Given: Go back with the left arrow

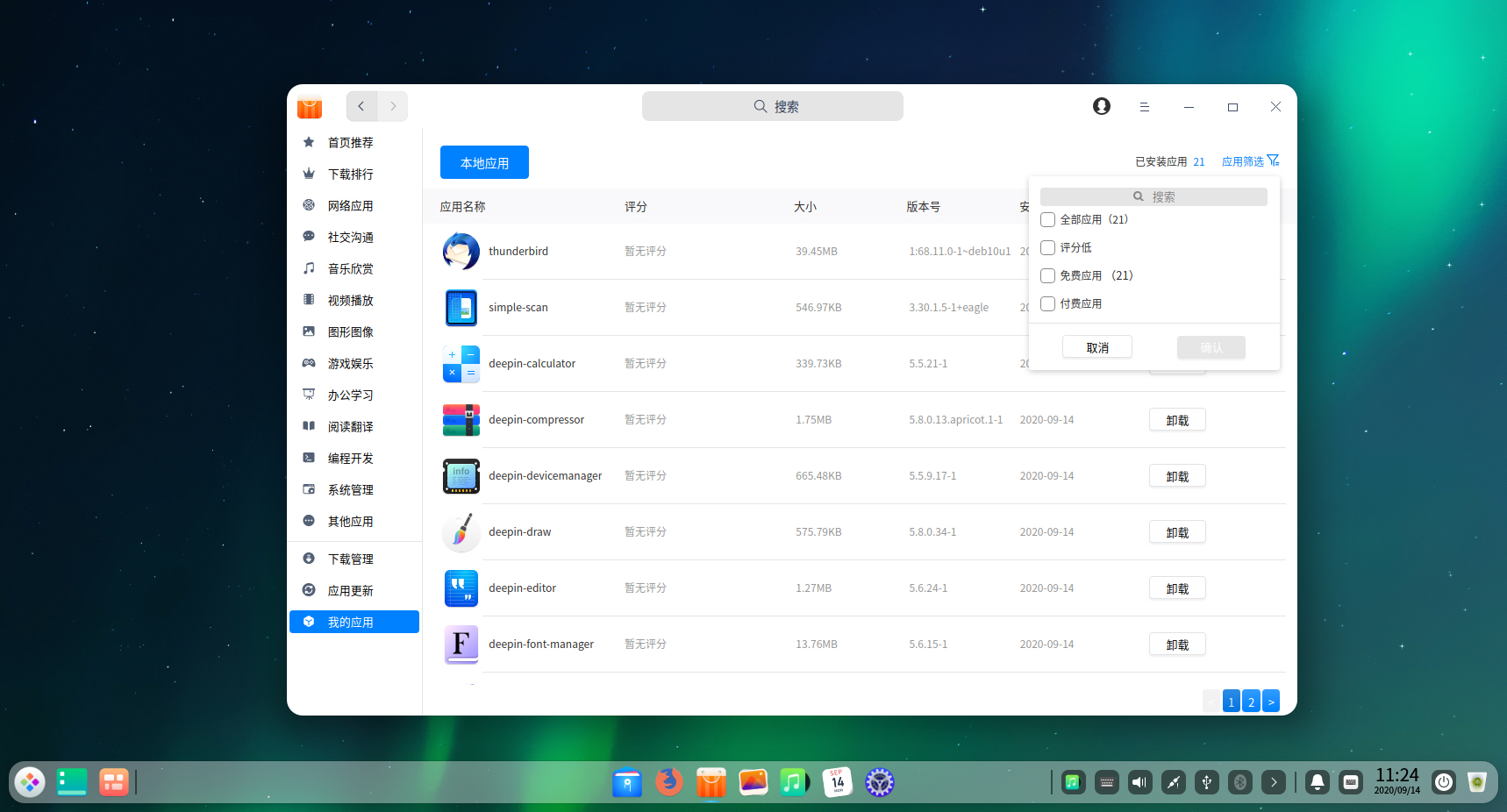Looking at the screenshot, I should 361,106.
